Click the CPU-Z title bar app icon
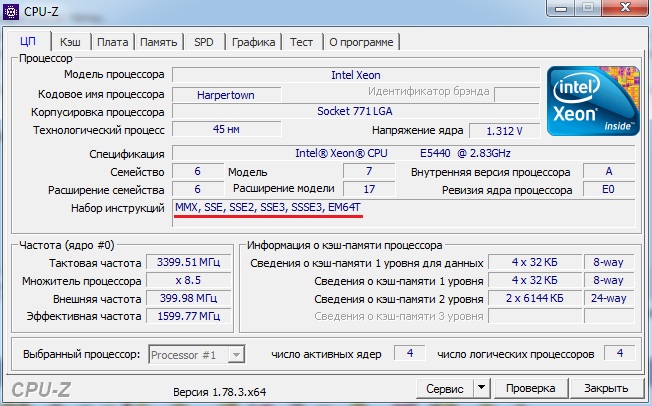652x406 pixels. [x=10, y=12]
